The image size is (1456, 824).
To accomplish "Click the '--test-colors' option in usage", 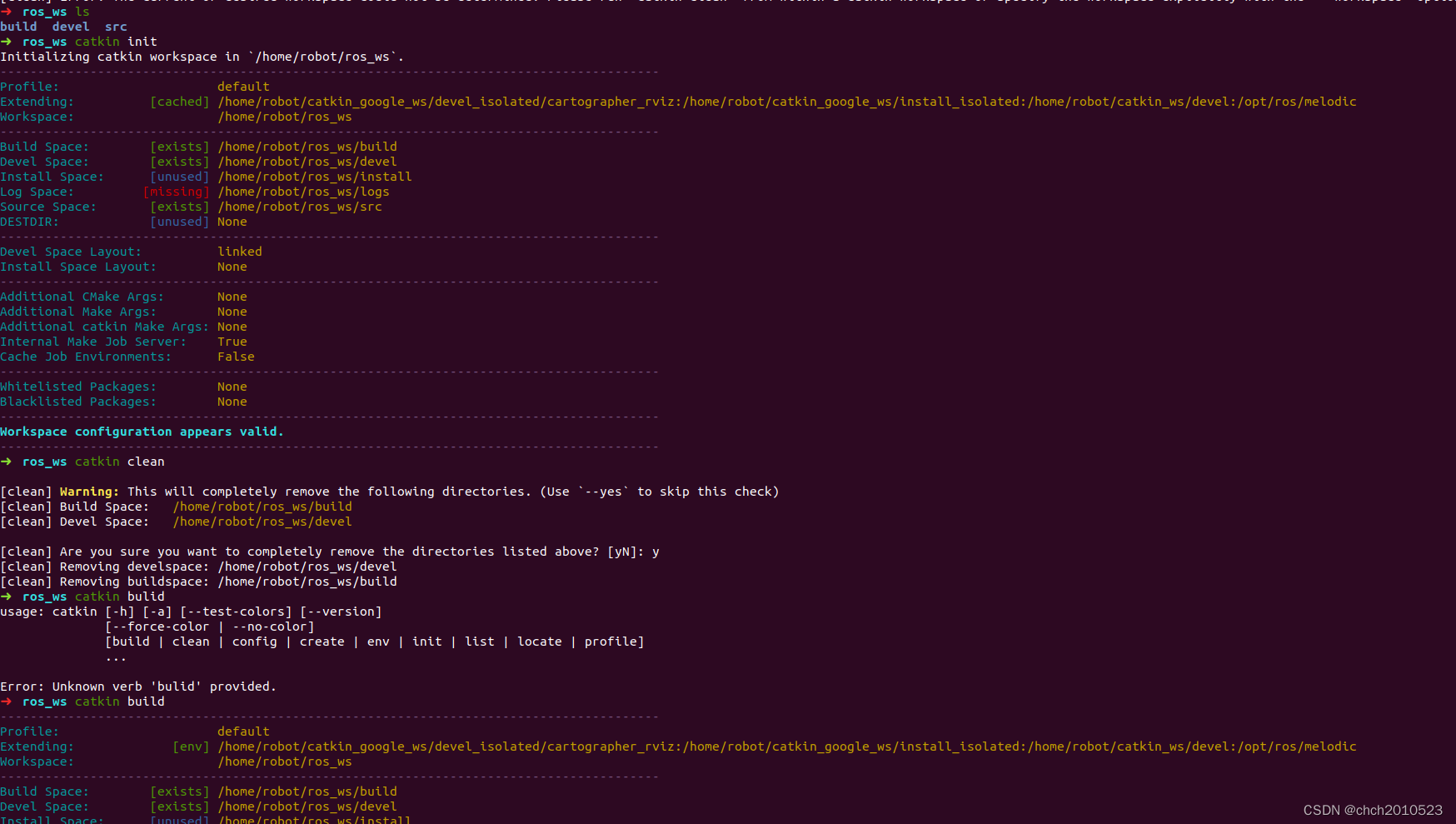I will [237, 612].
